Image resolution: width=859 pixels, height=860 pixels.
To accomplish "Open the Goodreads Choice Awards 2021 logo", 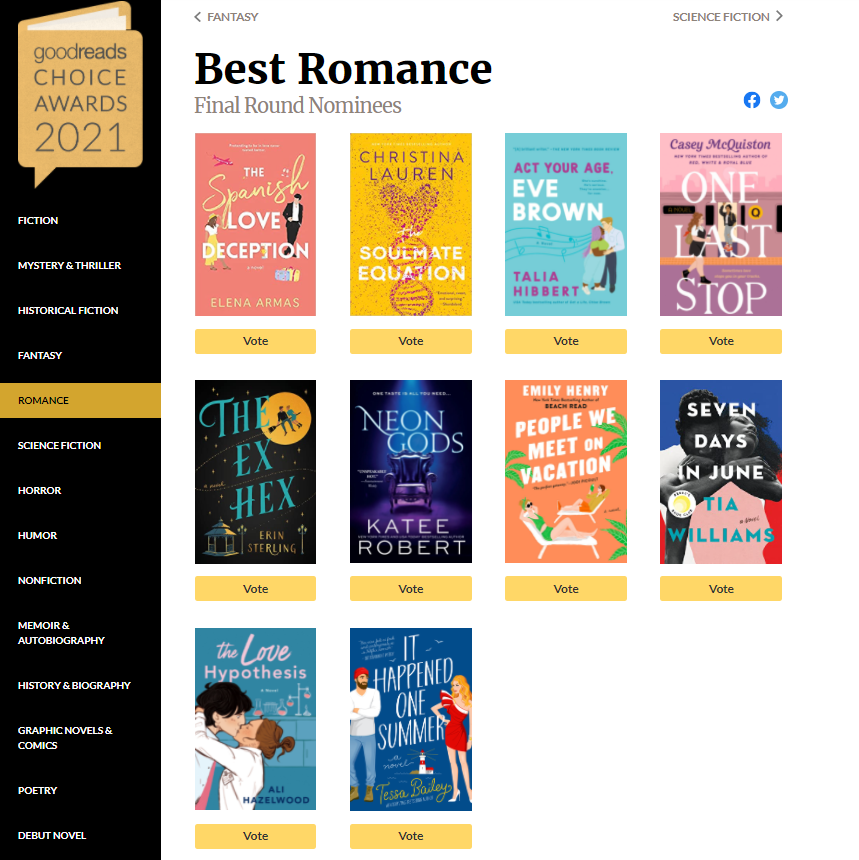I will [81, 95].
